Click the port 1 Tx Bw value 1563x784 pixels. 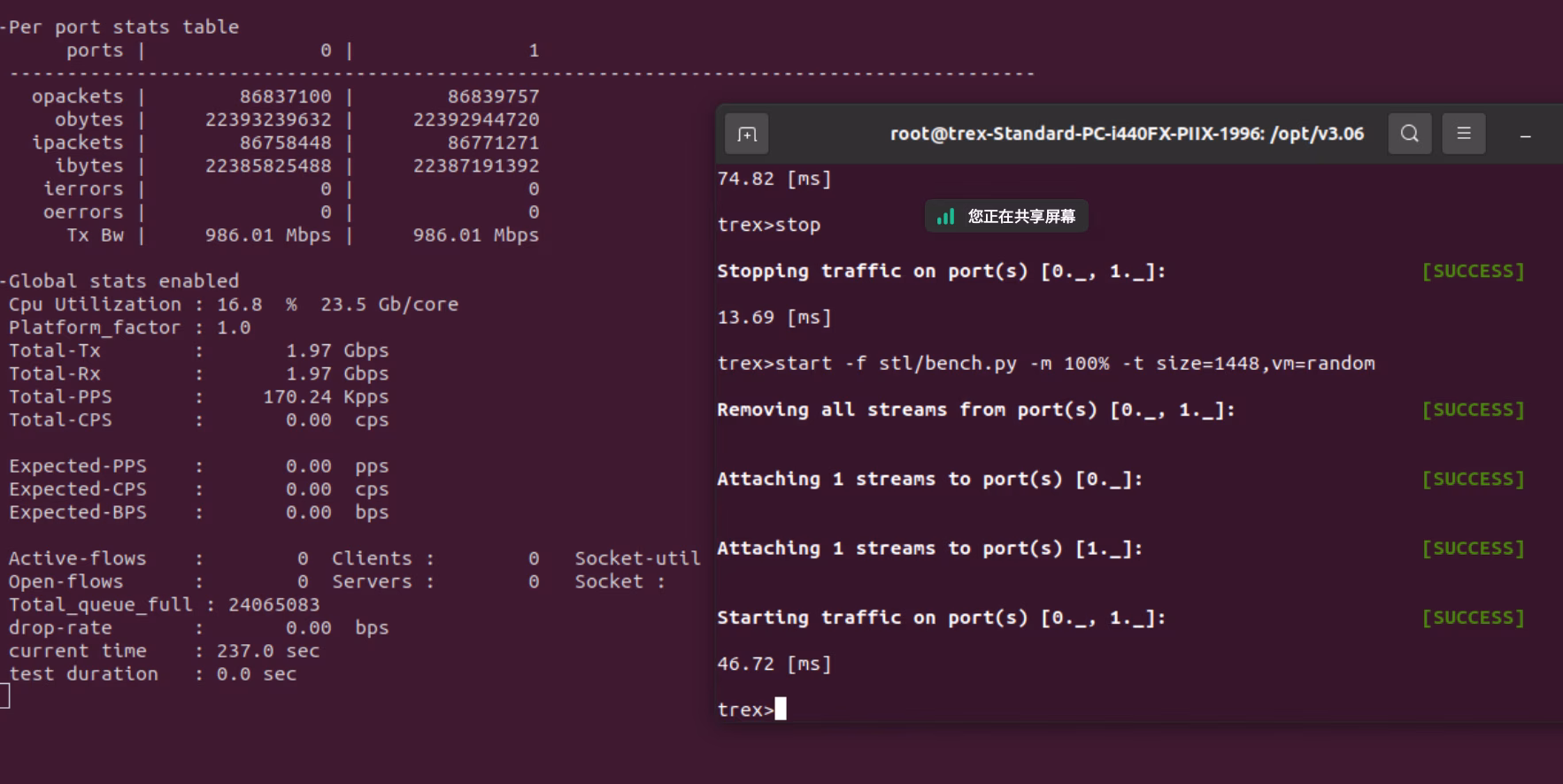pos(475,235)
